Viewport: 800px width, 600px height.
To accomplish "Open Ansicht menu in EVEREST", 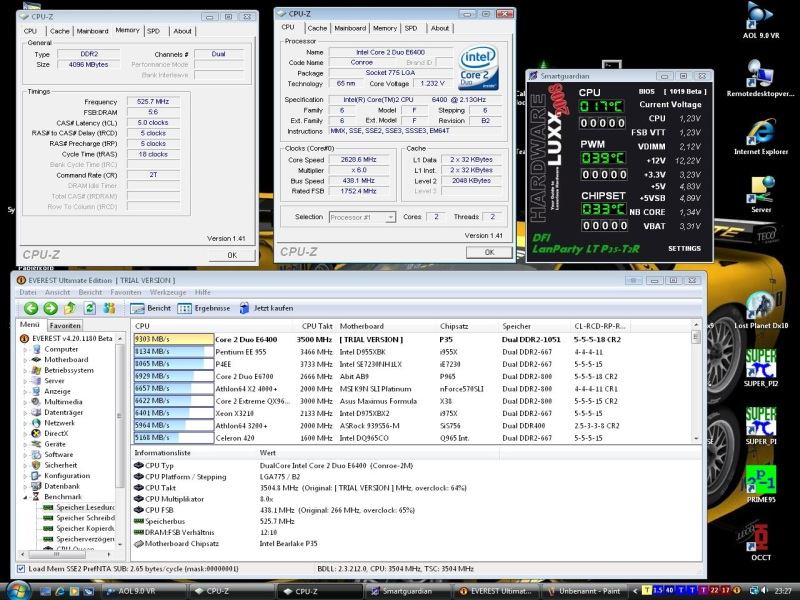I will pos(57,292).
